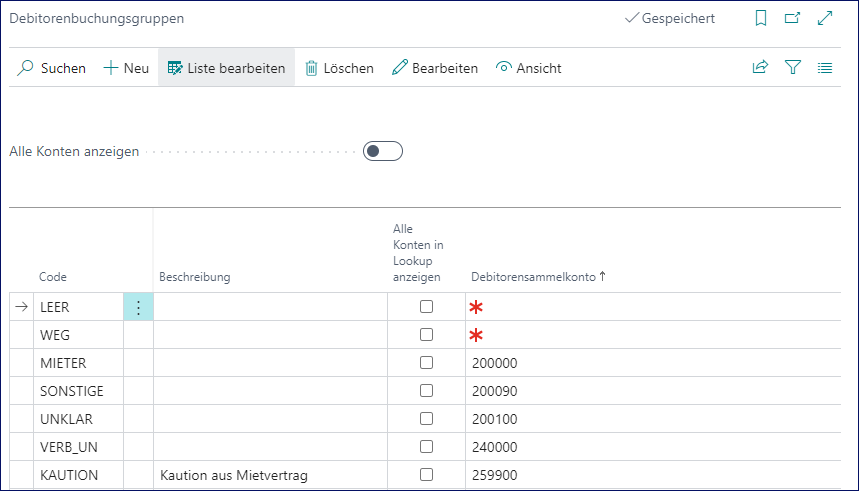Click the Debitorenbuchungsgruppen page title
Viewport: 859px width, 491px height.
96,19
